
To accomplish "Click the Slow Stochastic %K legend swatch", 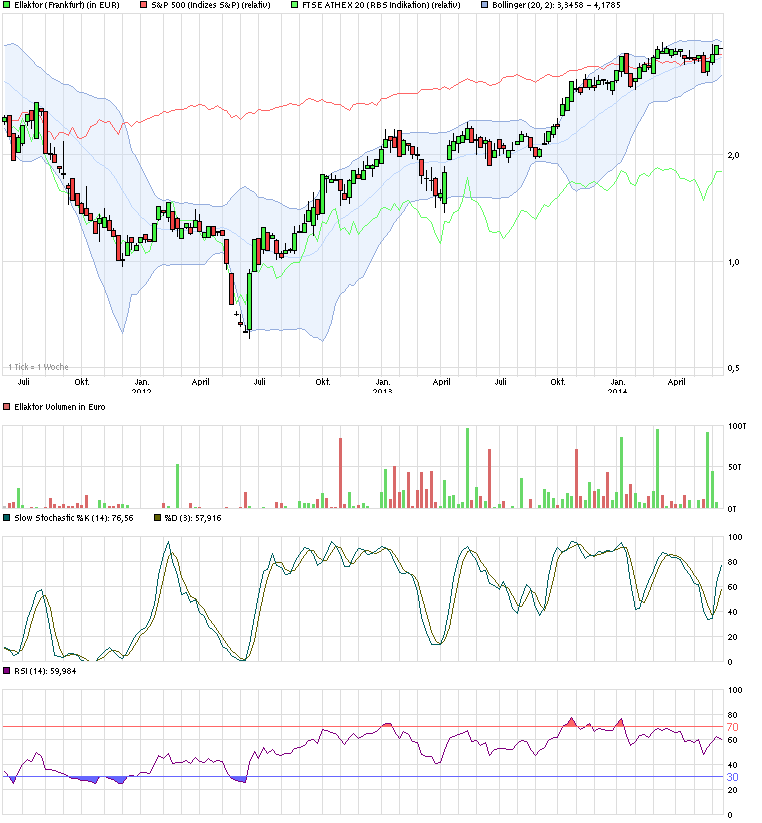I will pyautogui.click(x=7, y=518).
